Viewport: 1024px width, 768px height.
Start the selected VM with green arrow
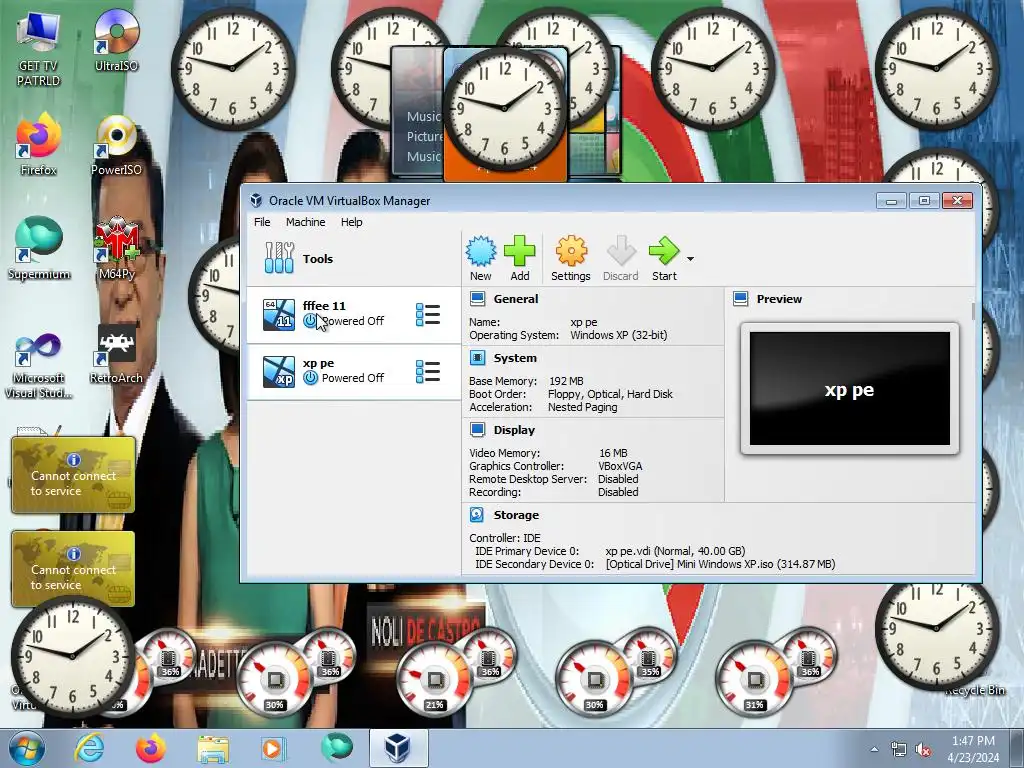[664, 259]
